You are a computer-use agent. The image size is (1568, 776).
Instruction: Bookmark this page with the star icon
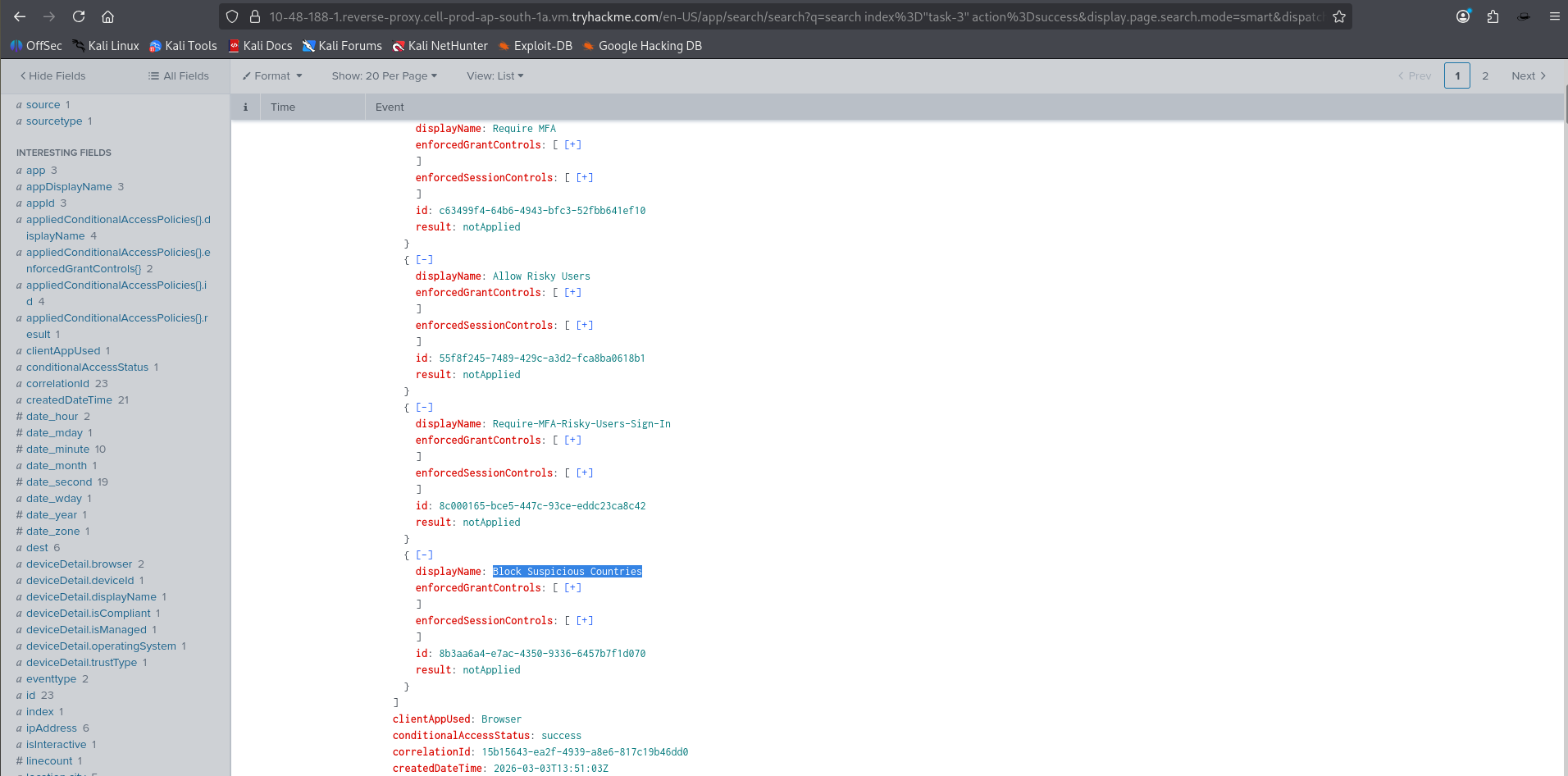(x=1339, y=16)
